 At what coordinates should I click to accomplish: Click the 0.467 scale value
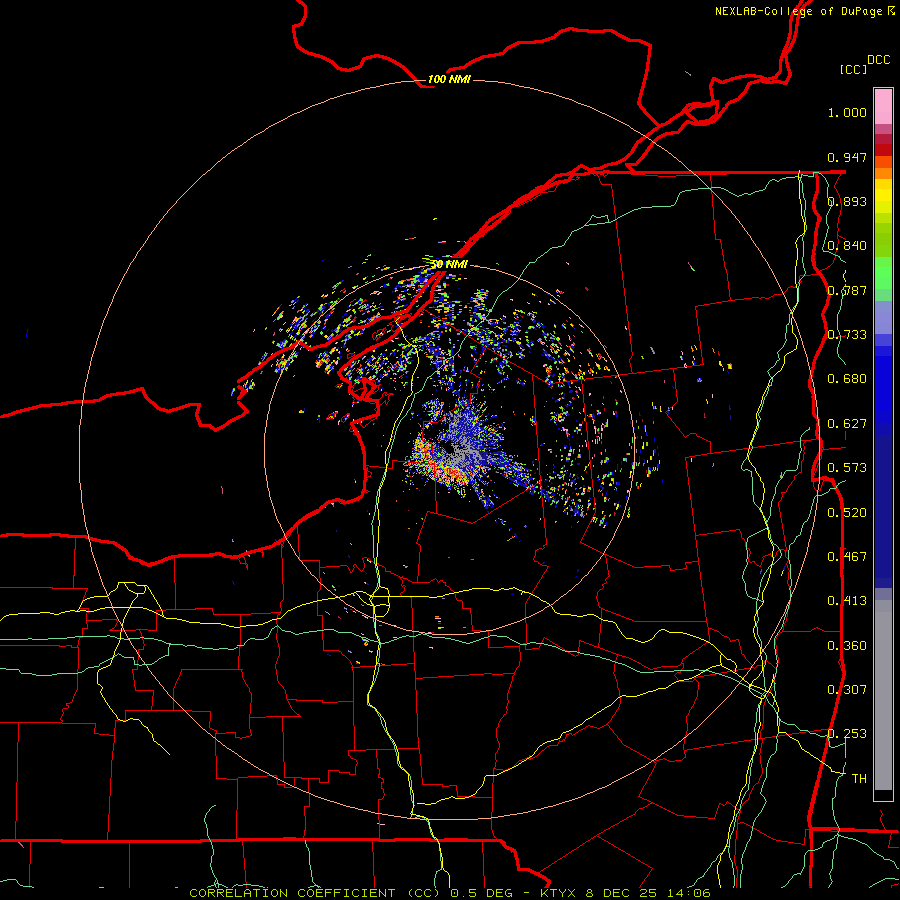coord(847,557)
